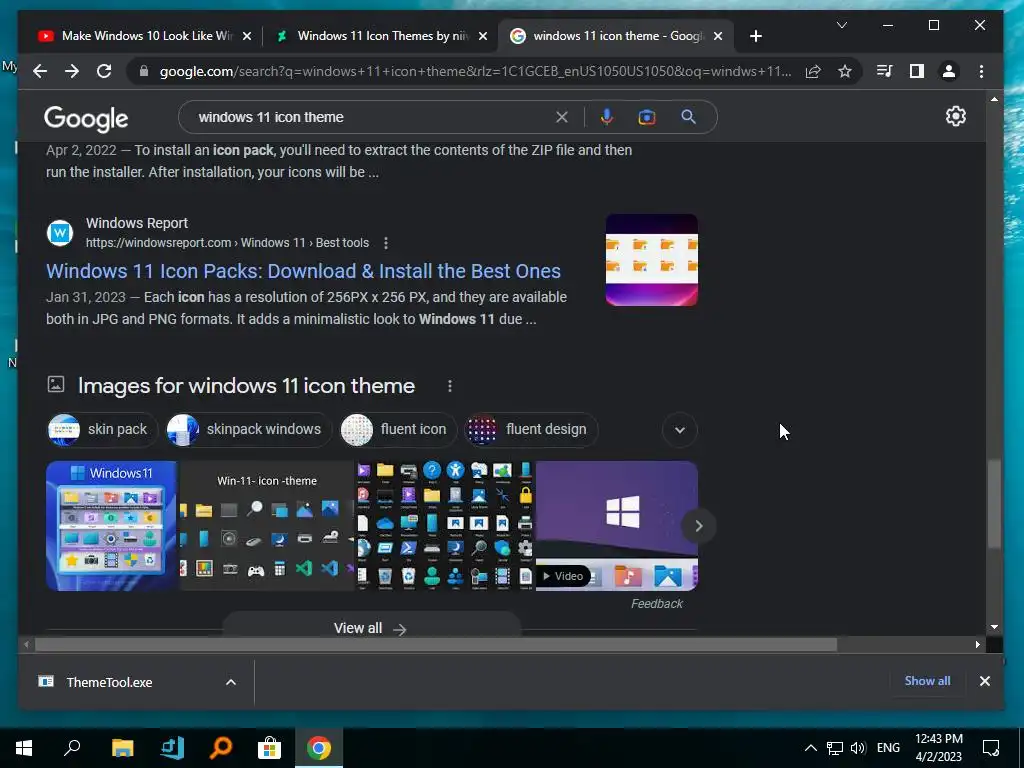Open the Win-11-icon-theme image
Viewport: 1024px width, 768px height.
(267, 526)
